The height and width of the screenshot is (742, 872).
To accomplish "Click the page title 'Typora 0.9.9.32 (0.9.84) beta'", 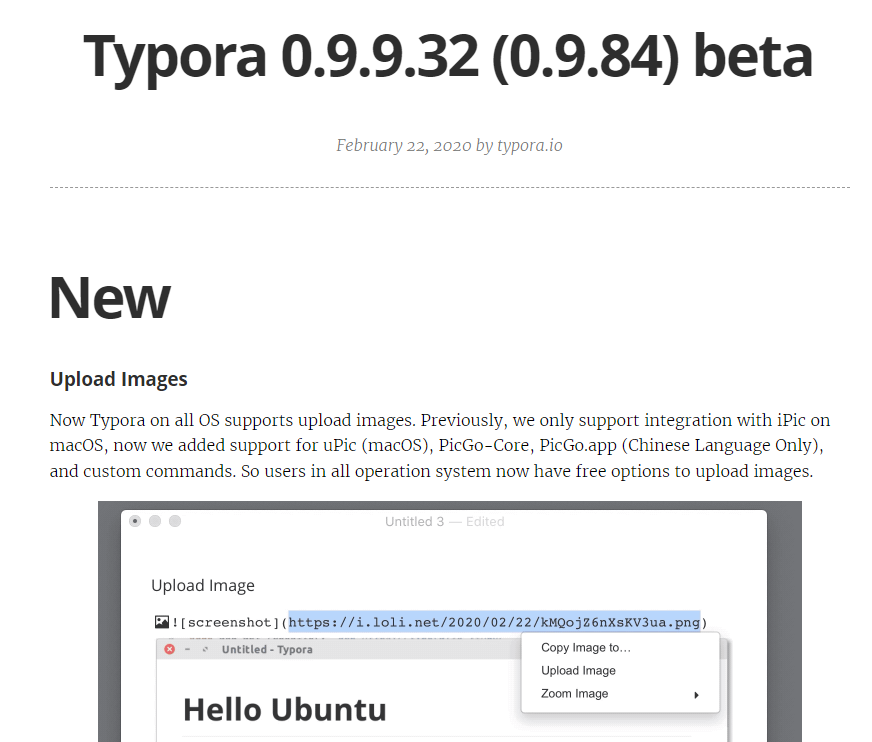I will point(448,57).
